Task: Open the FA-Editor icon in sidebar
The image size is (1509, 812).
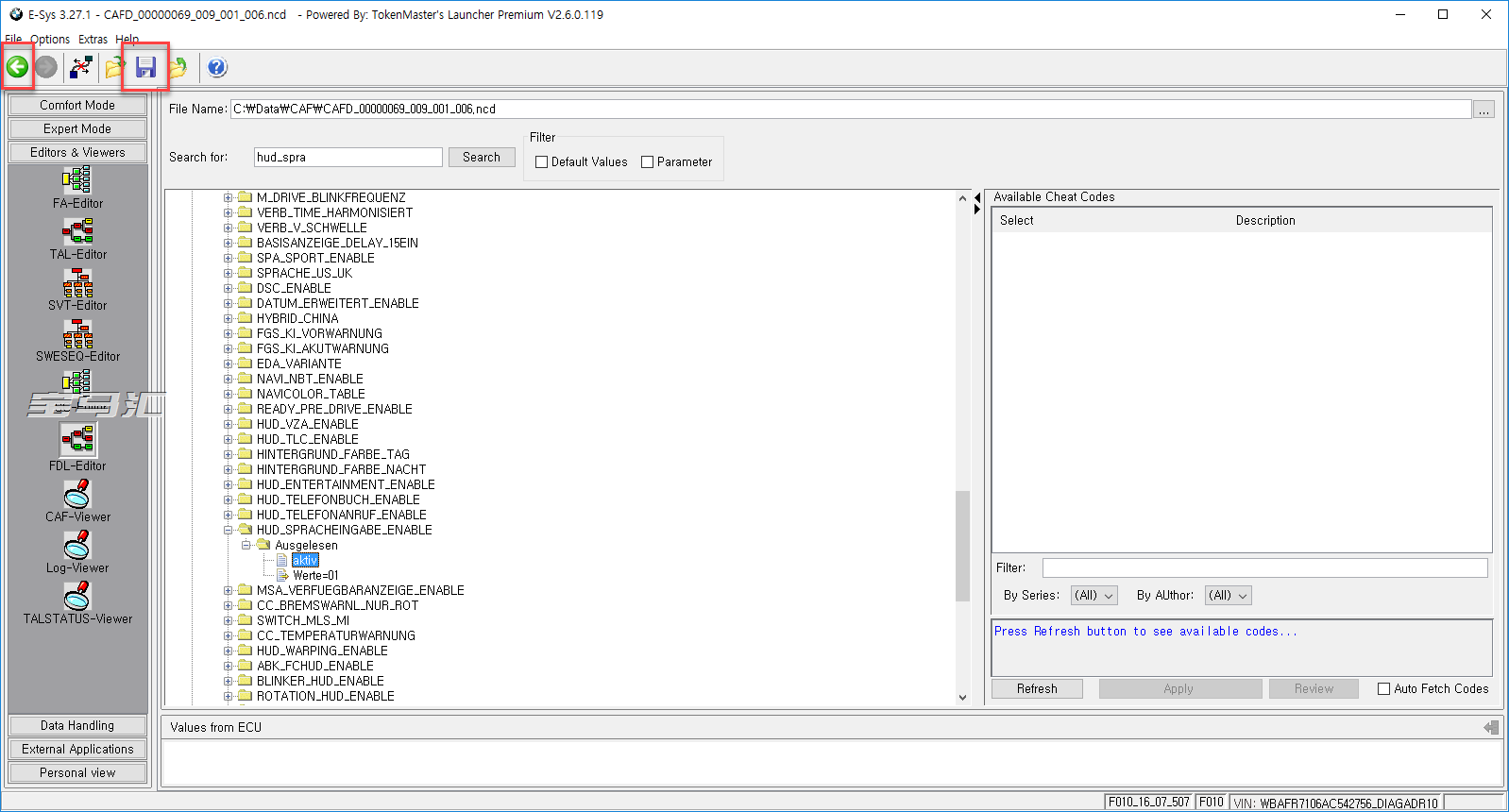Action: [77, 179]
